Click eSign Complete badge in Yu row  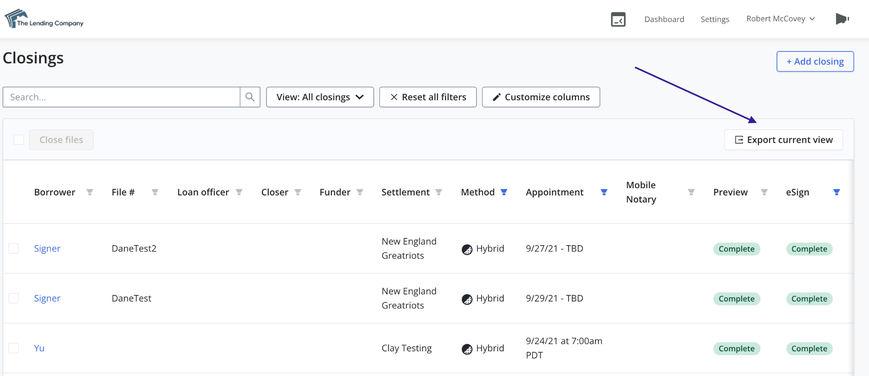click(x=809, y=349)
